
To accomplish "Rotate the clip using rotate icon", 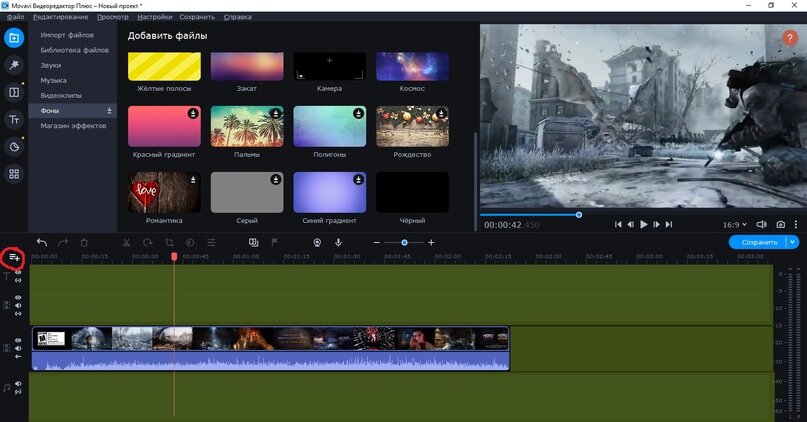I will pos(148,242).
